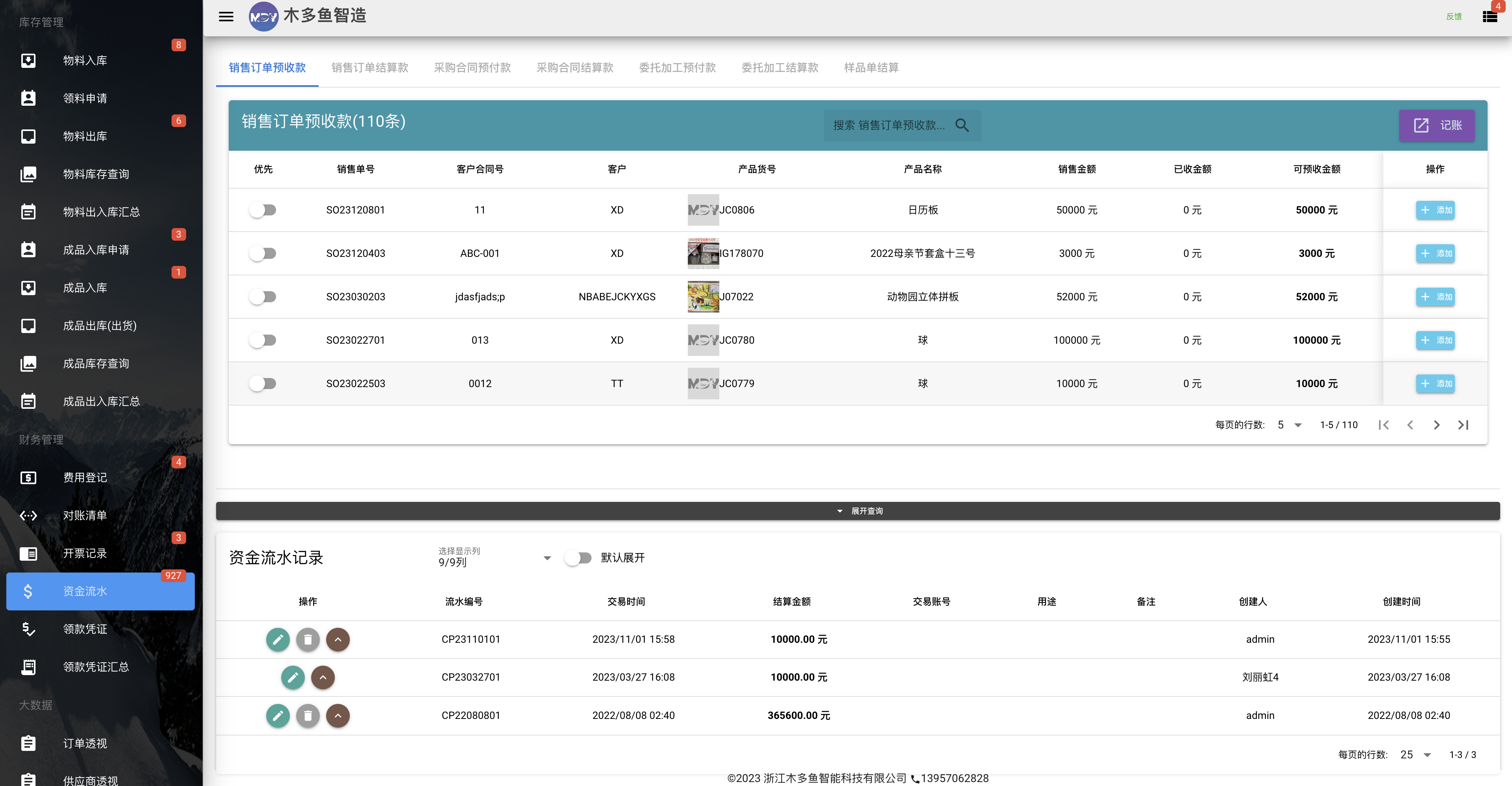Click the JC0806 product thumbnail
The image size is (1512, 786).
pyautogui.click(x=703, y=210)
